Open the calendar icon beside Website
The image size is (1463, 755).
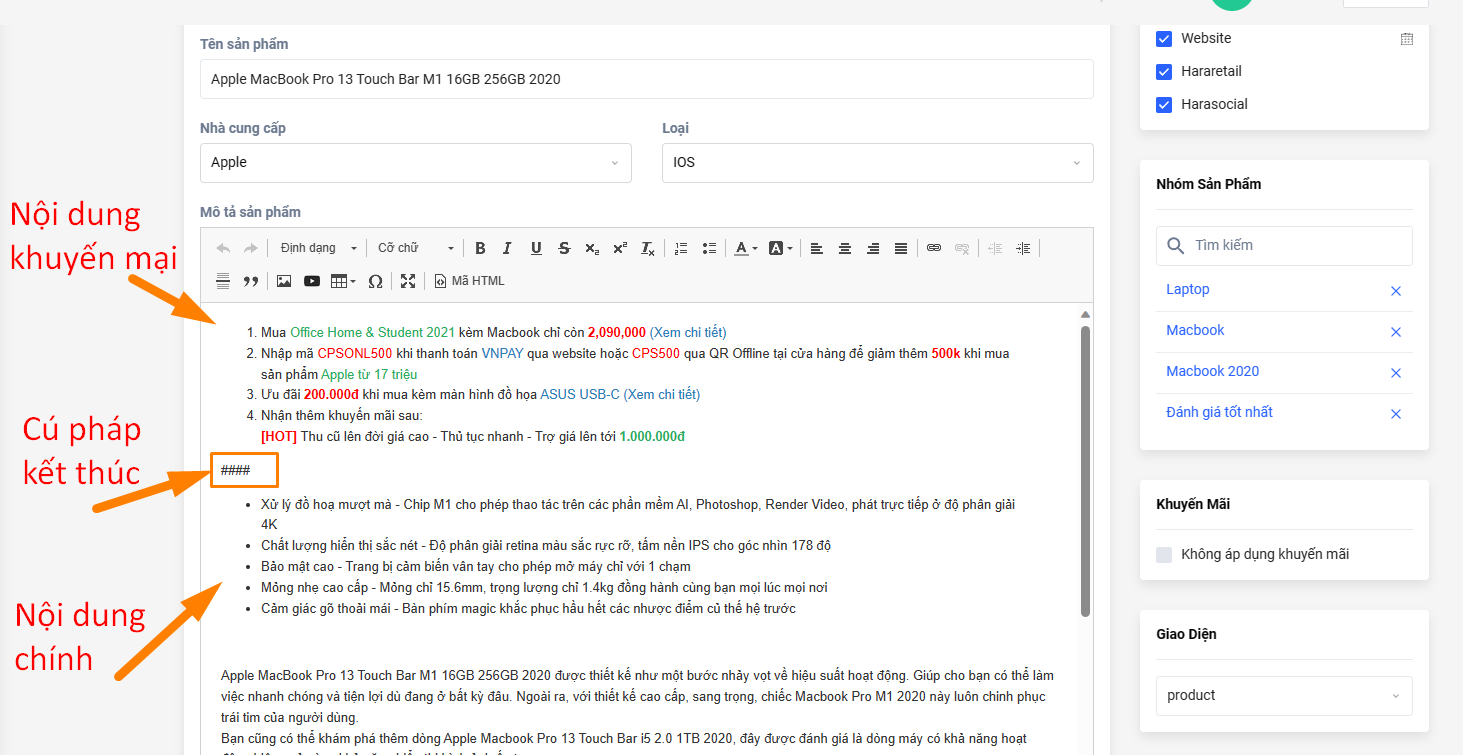pyautogui.click(x=1407, y=39)
